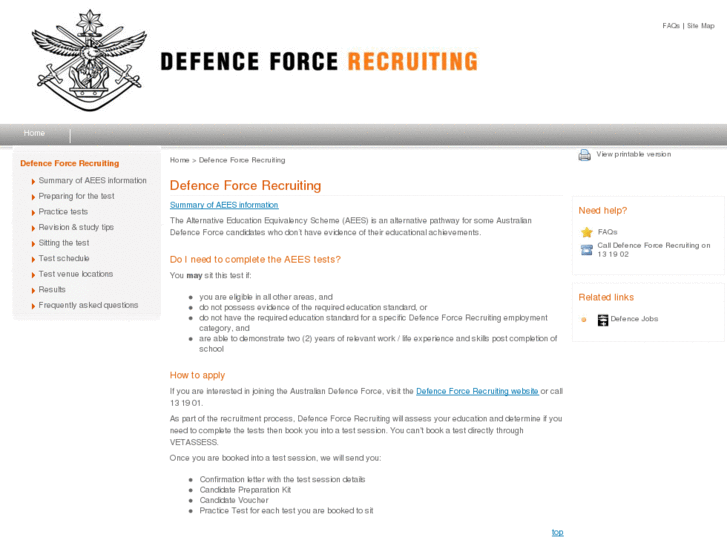Click the Do I need to complete the AEES tests? heading
The width and height of the screenshot is (727, 545).
click(x=255, y=259)
